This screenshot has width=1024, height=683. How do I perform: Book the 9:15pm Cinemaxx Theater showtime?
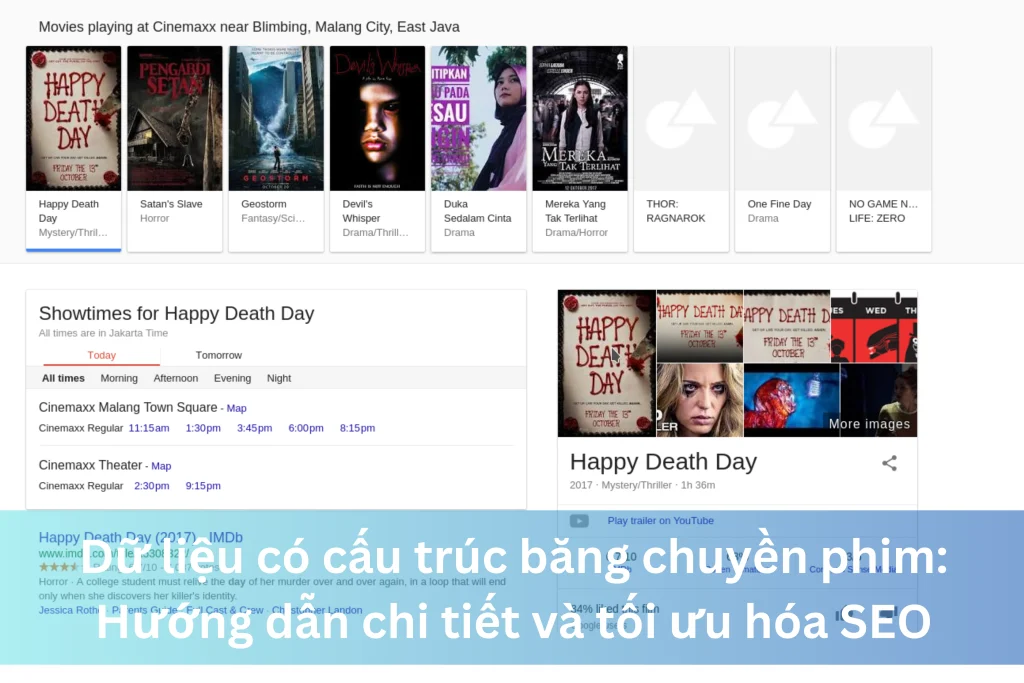[x=203, y=486]
